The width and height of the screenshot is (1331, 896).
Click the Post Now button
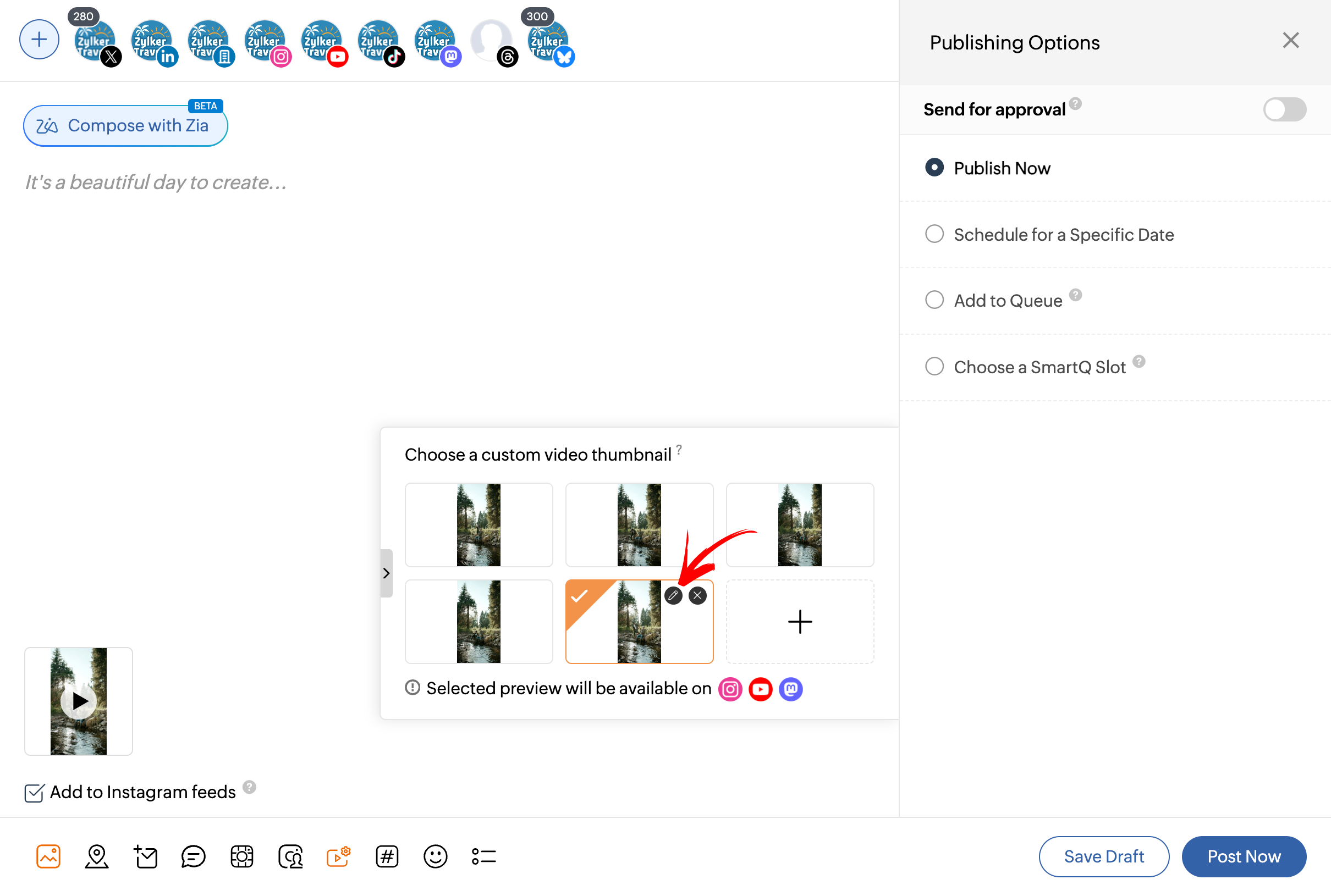[x=1243, y=856]
